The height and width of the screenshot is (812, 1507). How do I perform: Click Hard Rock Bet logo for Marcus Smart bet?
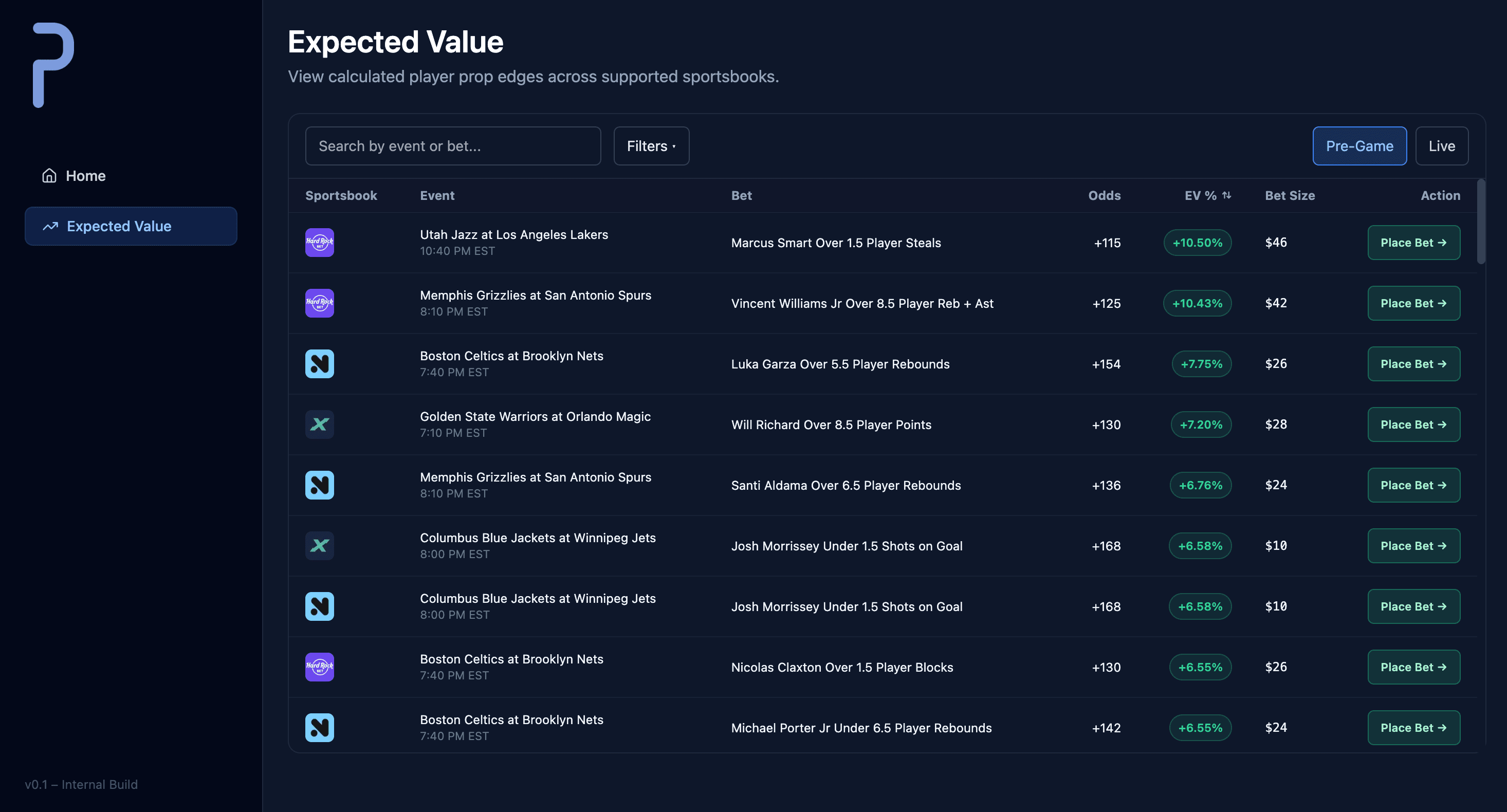point(319,242)
